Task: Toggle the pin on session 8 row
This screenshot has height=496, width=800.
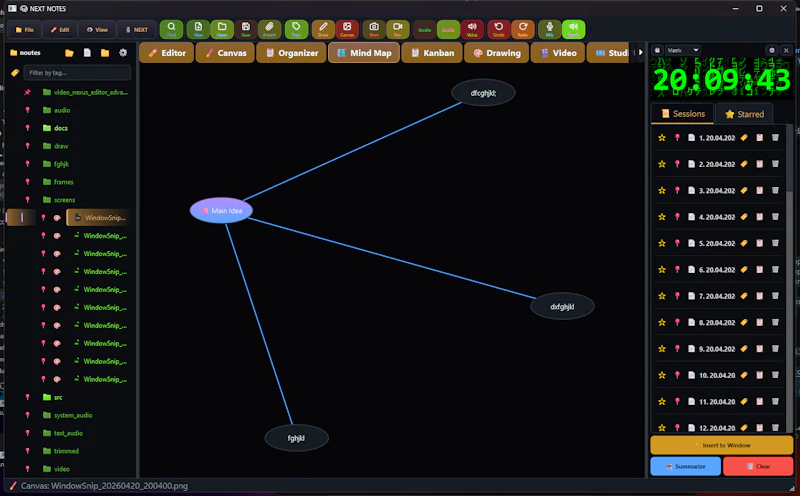Action: click(x=677, y=323)
